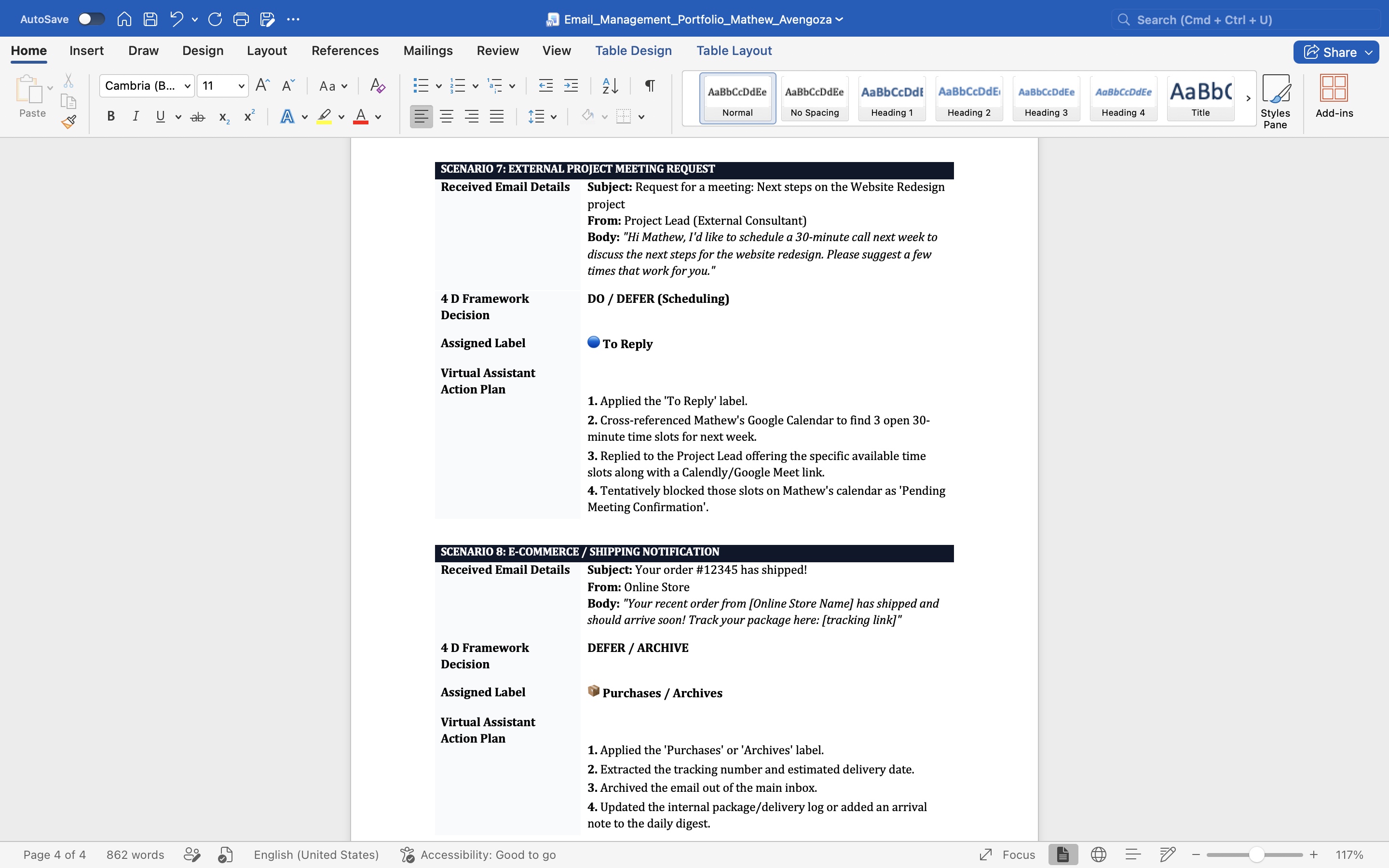The width and height of the screenshot is (1389, 868).
Task: Open the Table Layout tab
Action: (734, 51)
